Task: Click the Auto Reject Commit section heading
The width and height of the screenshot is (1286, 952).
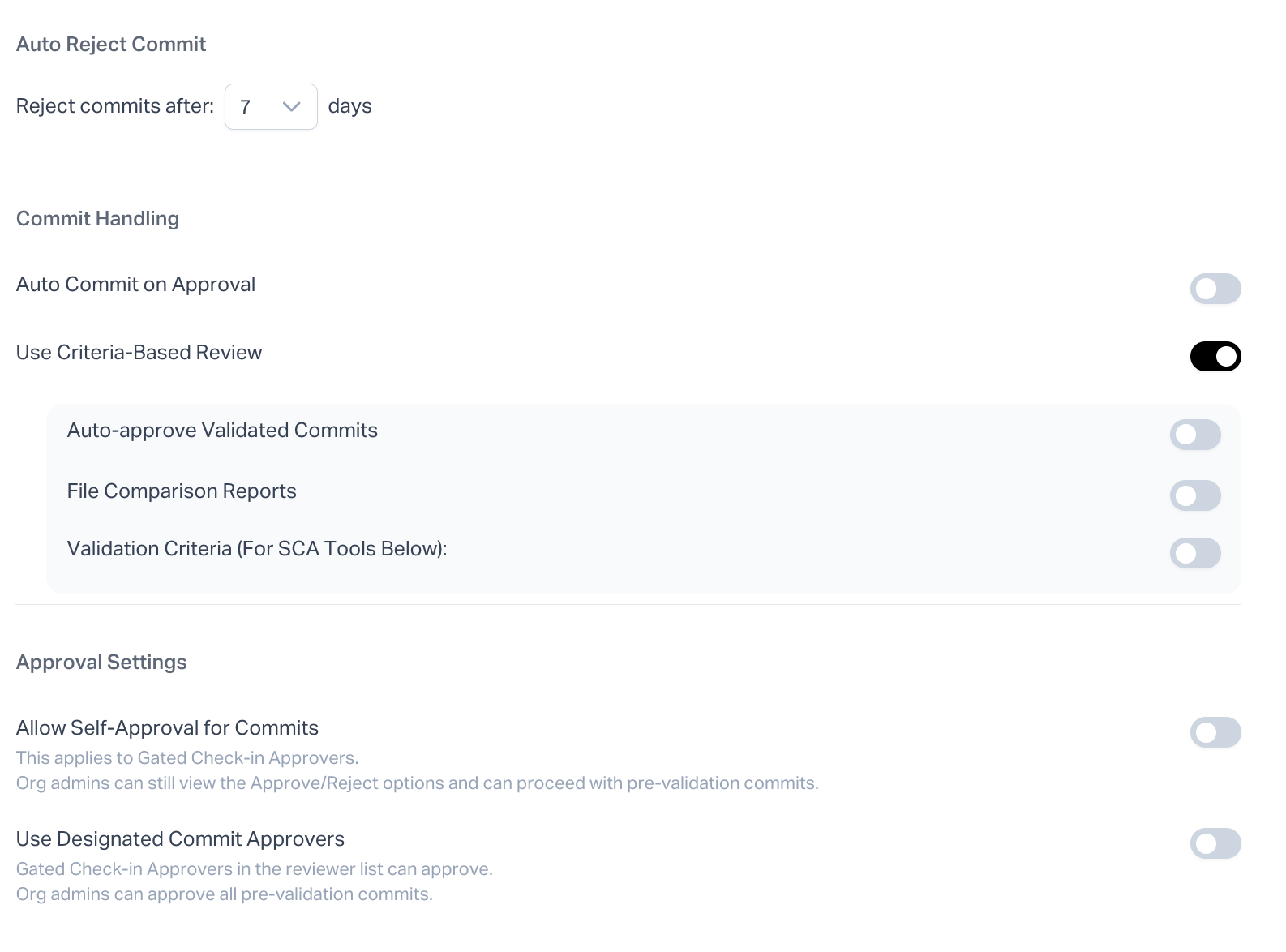Action: coord(111,45)
